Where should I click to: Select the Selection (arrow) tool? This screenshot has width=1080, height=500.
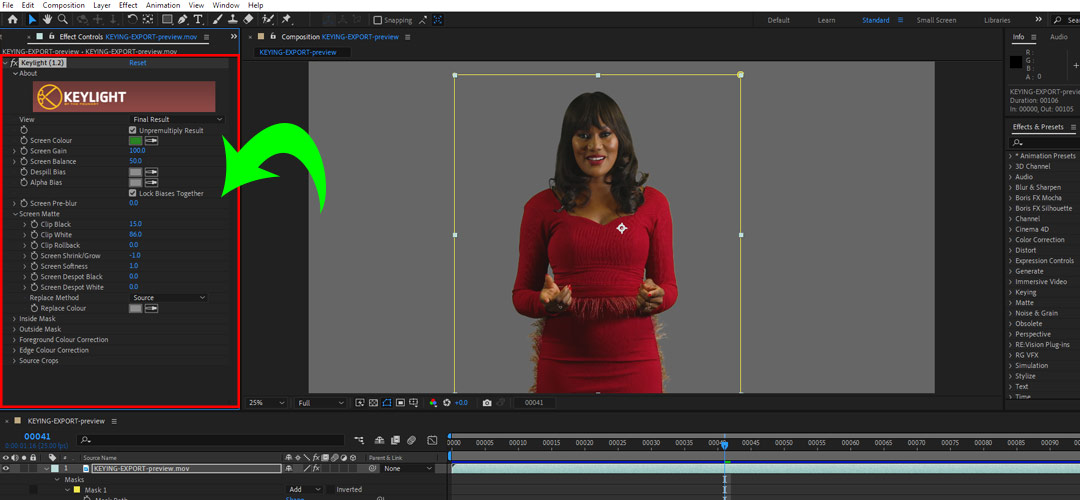click(x=32, y=19)
